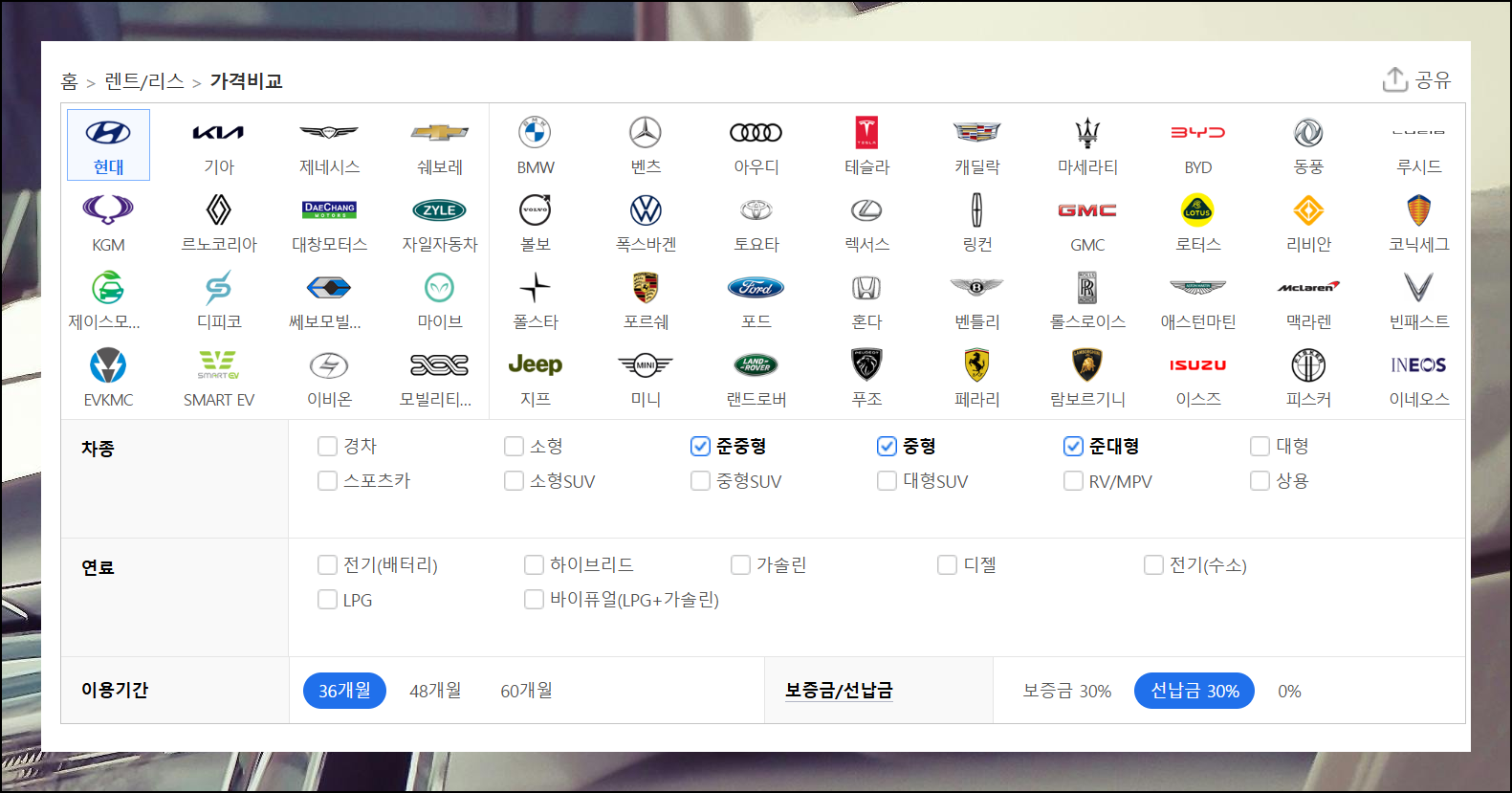Viewport: 1512px width, 793px height.
Task: Select the Lamborghini (람보르기니) logo
Action: [x=1087, y=364]
